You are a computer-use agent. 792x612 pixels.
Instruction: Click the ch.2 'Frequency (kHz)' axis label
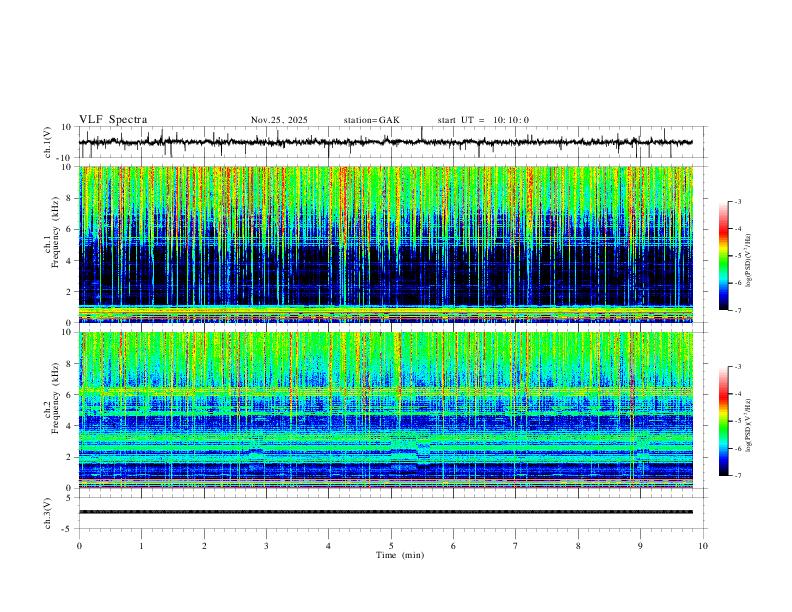click(x=55, y=398)
